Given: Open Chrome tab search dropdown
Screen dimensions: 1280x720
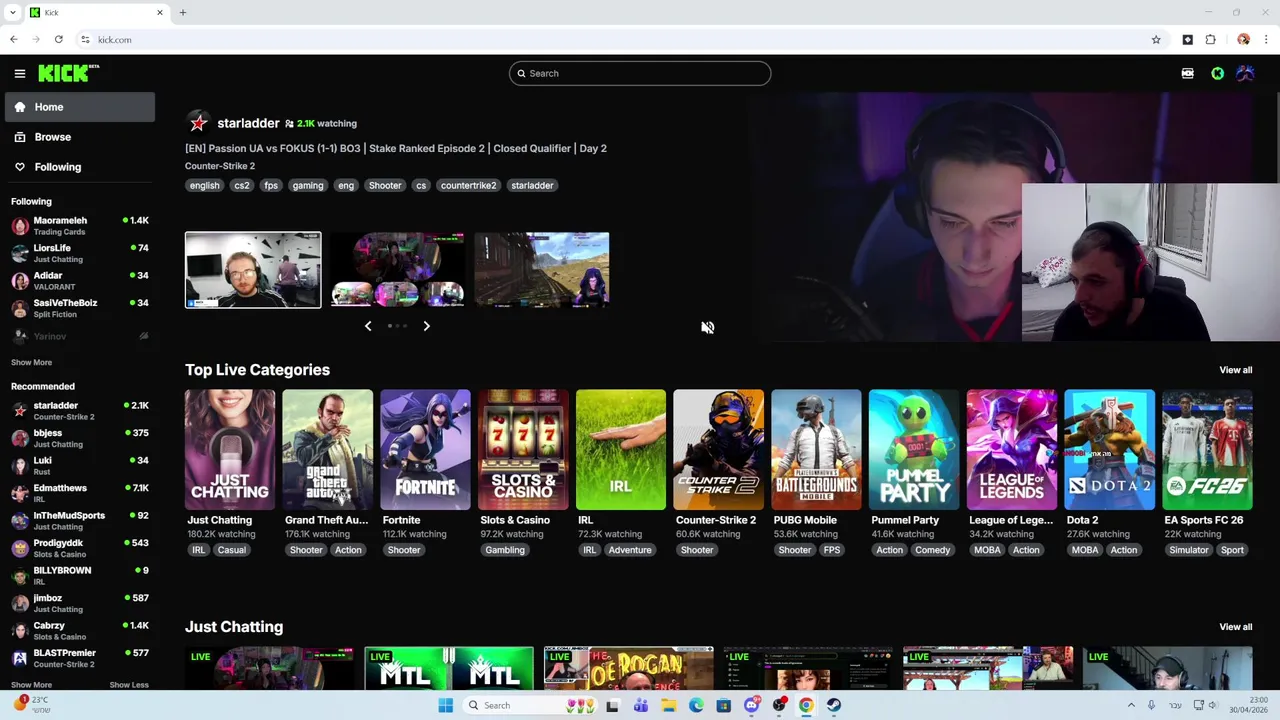Looking at the screenshot, I should (x=12, y=12).
